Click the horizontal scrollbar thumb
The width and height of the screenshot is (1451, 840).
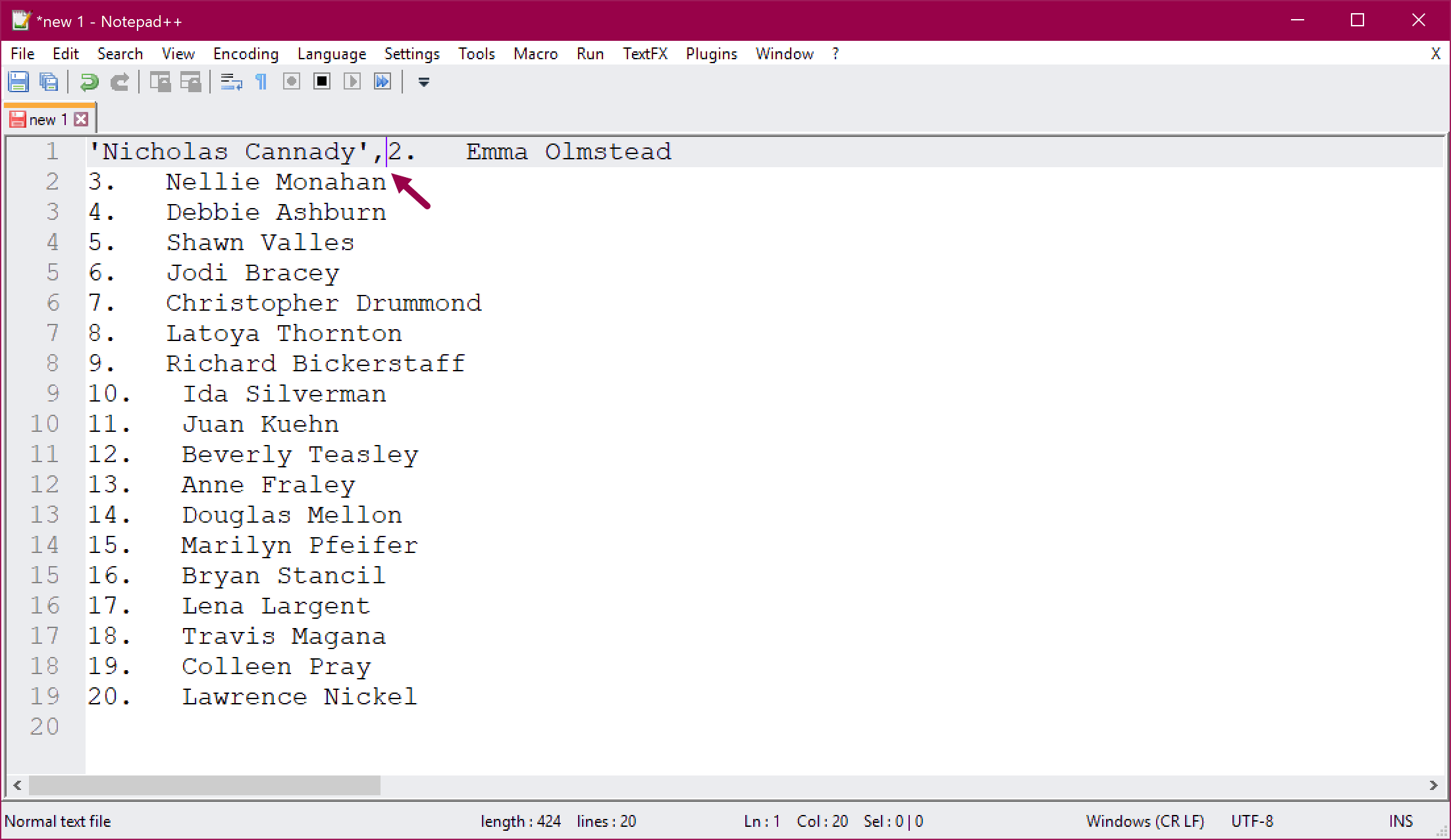click(x=204, y=785)
